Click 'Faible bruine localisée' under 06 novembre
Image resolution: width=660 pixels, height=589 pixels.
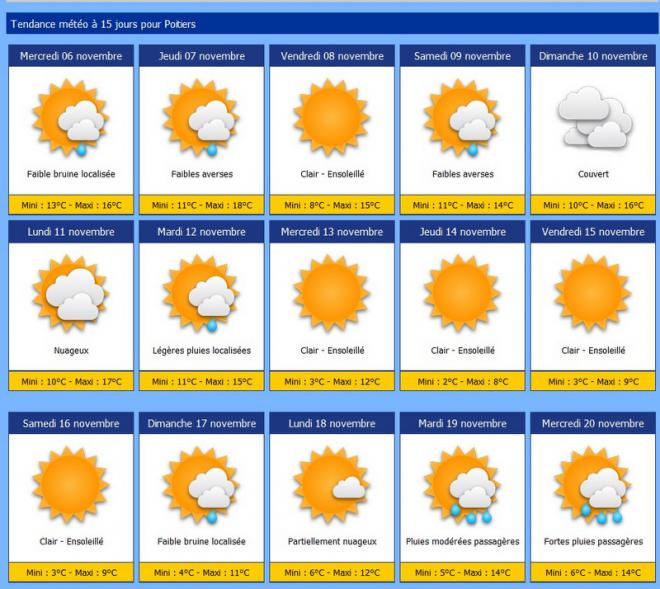[x=71, y=174]
